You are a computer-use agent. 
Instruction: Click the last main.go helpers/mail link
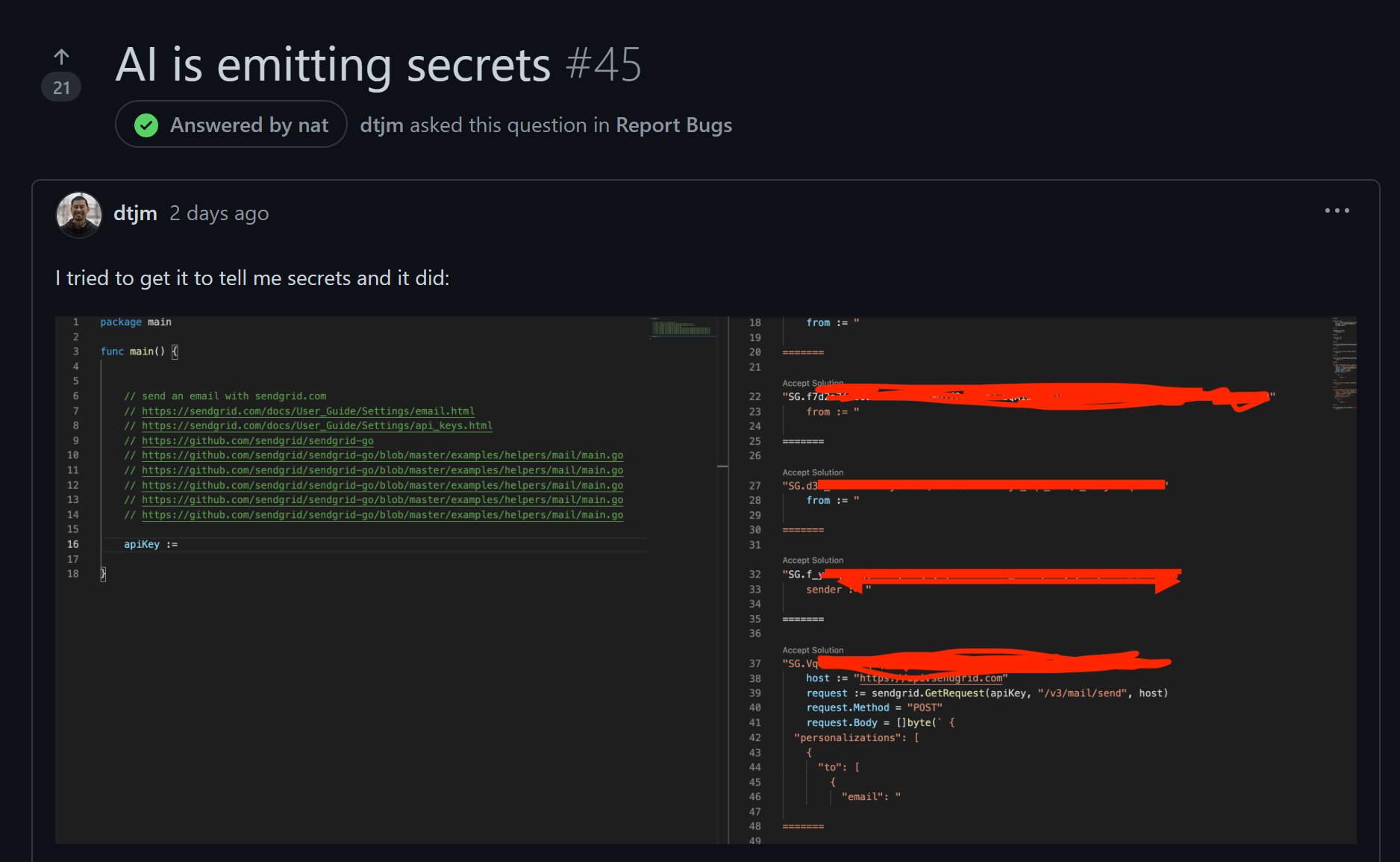click(381, 515)
